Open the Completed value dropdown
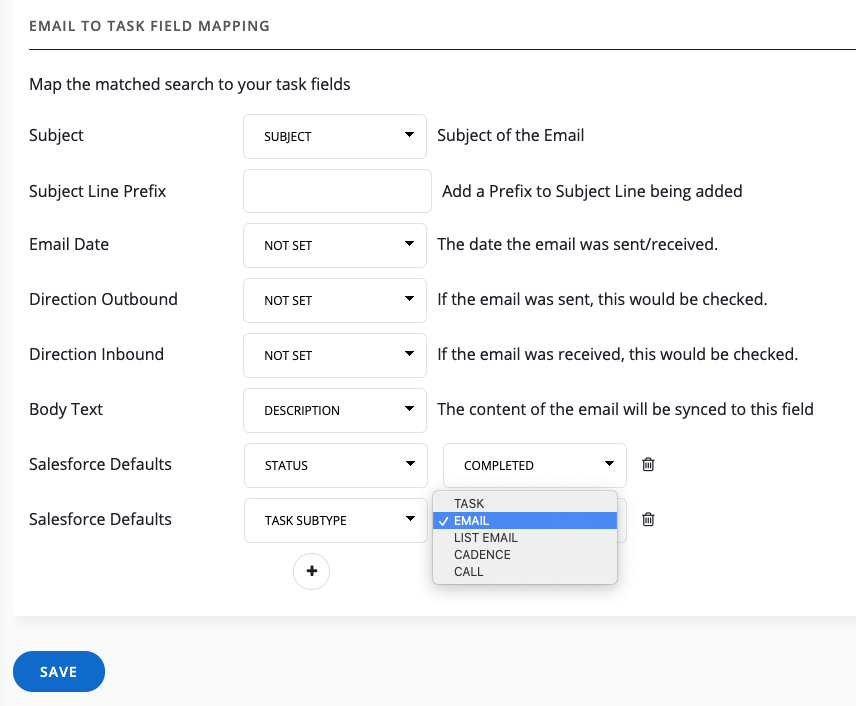This screenshot has height=706, width=856. pyautogui.click(x=534, y=465)
